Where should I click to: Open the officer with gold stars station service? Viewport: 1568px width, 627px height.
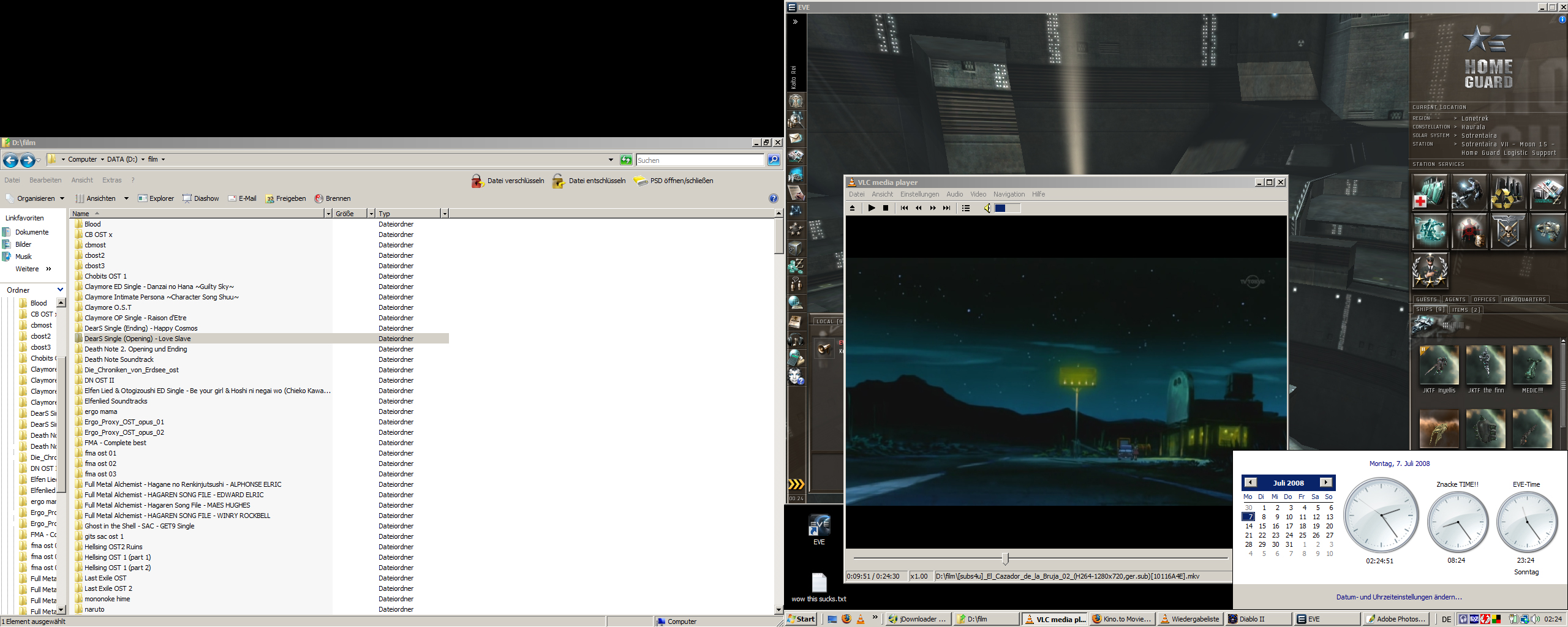pos(1430,270)
